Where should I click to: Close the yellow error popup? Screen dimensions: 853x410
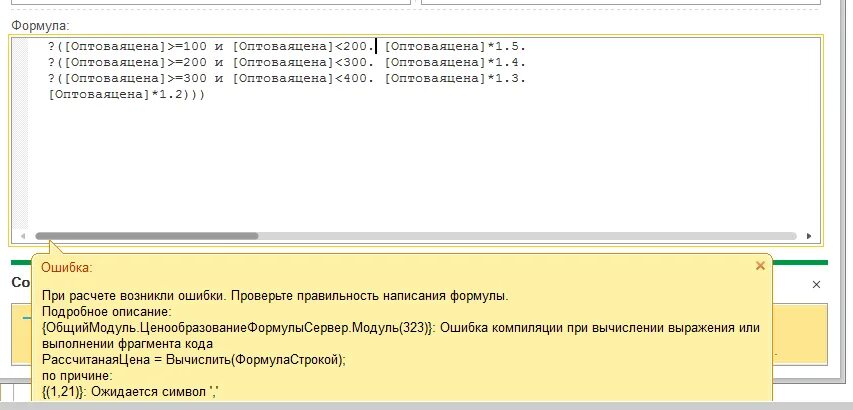pos(760,266)
